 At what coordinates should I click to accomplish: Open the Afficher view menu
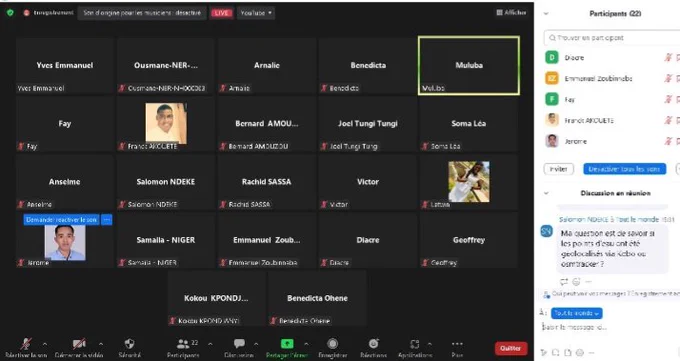(x=511, y=13)
